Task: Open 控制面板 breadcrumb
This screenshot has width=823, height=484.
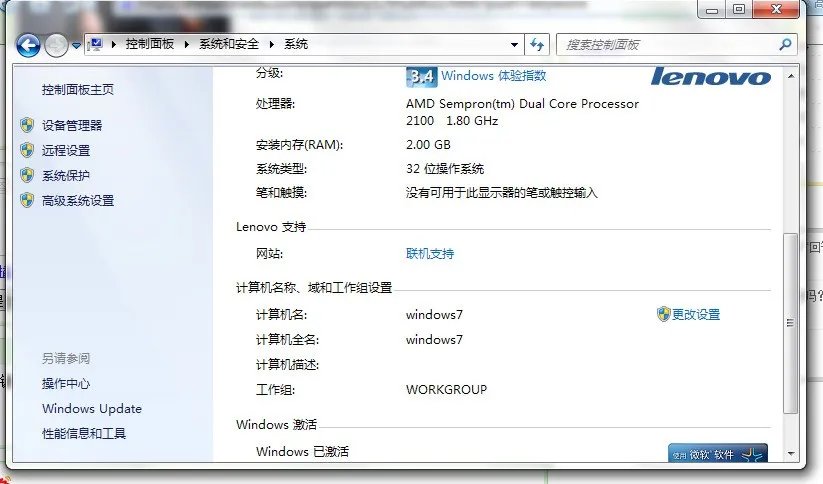Action: (x=150, y=44)
